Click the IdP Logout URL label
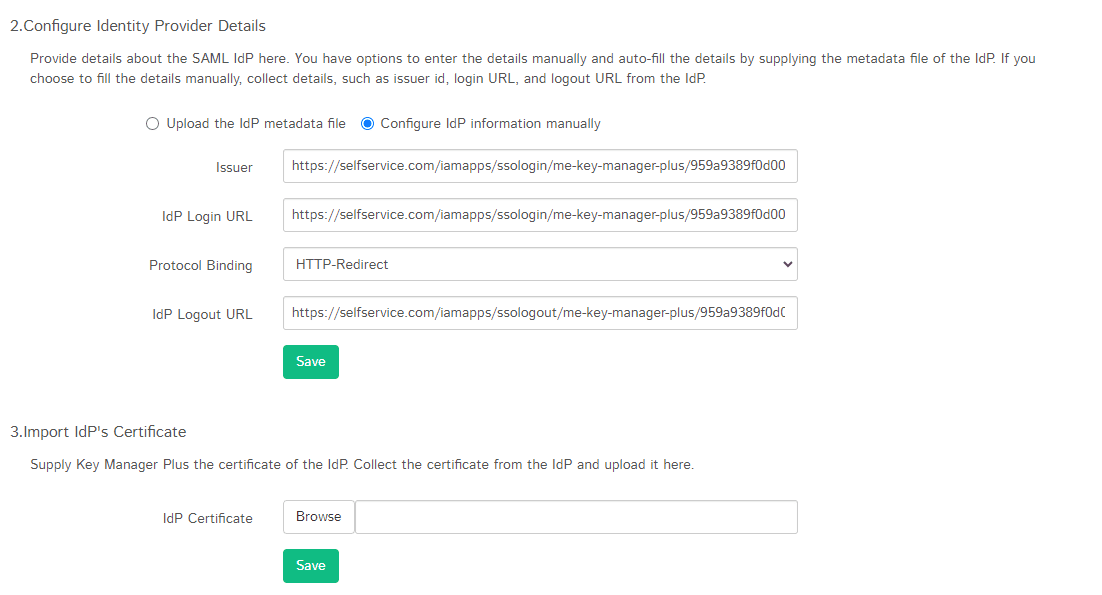The image size is (1102, 595). (x=202, y=315)
